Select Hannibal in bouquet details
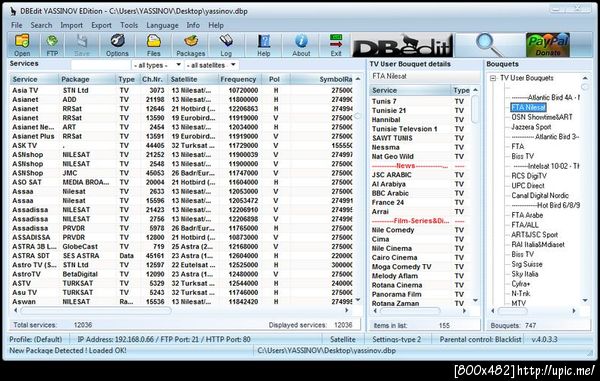The height and width of the screenshot is (381, 600). pos(419,120)
